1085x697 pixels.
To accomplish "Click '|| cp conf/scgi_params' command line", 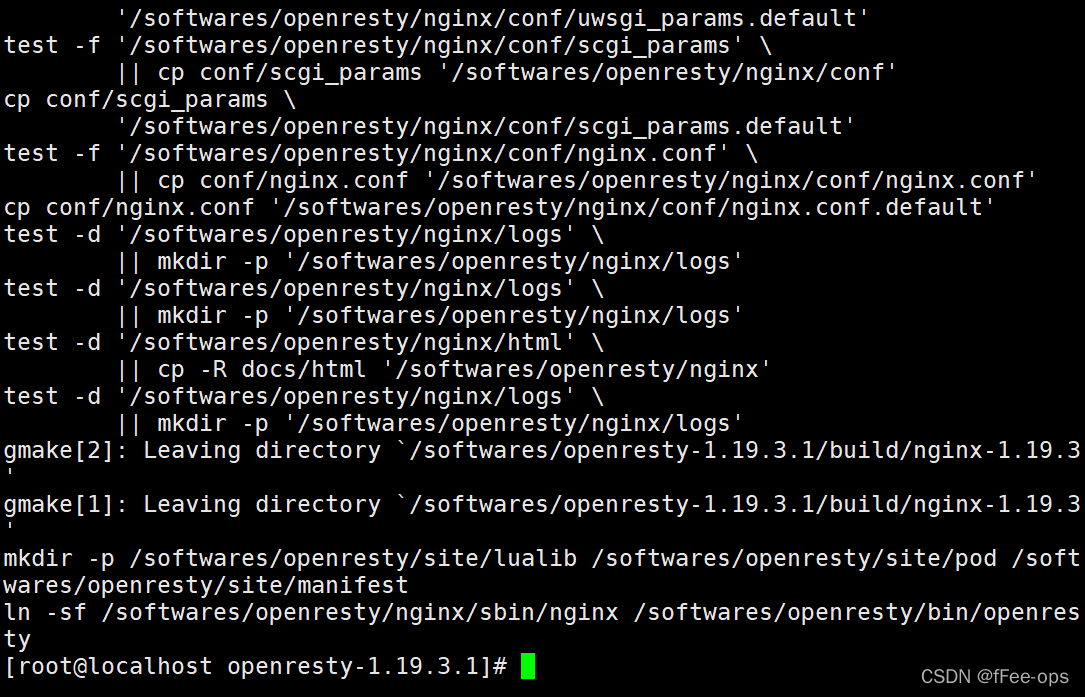I will click(x=507, y=73).
